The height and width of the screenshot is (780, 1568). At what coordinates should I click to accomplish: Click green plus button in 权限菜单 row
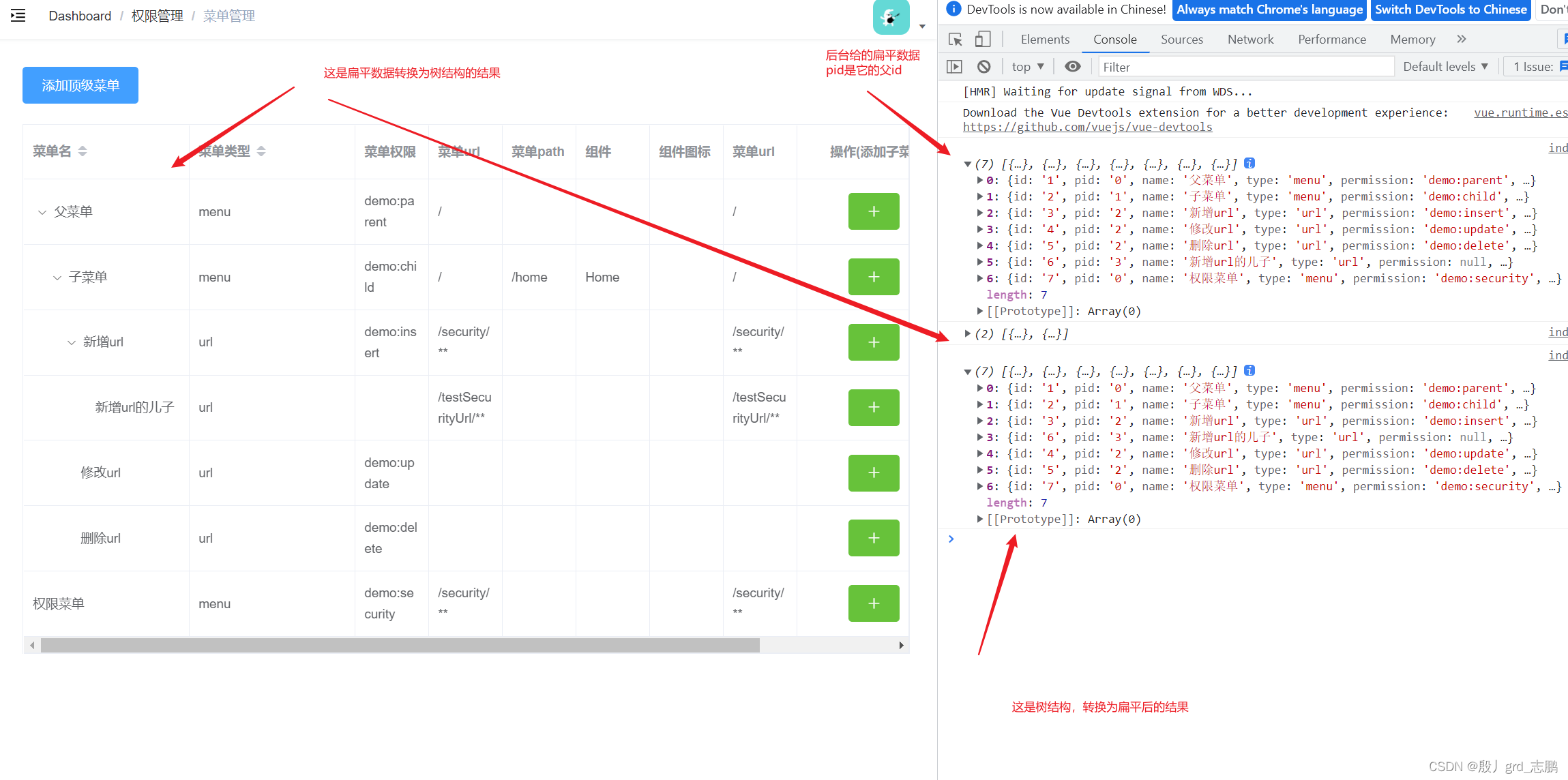click(x=873, y=603)
